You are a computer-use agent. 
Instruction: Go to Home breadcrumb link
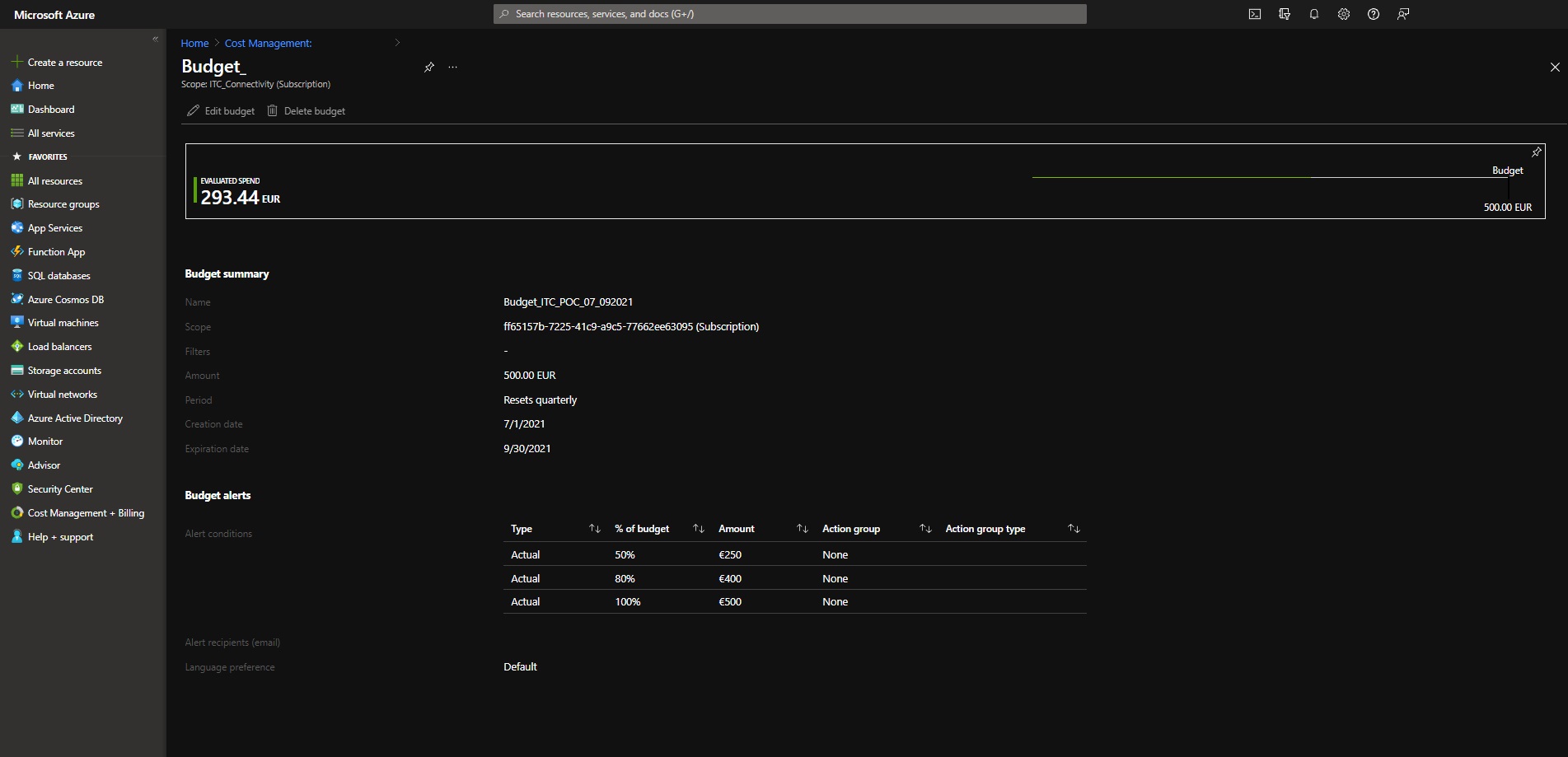[194, 44]
